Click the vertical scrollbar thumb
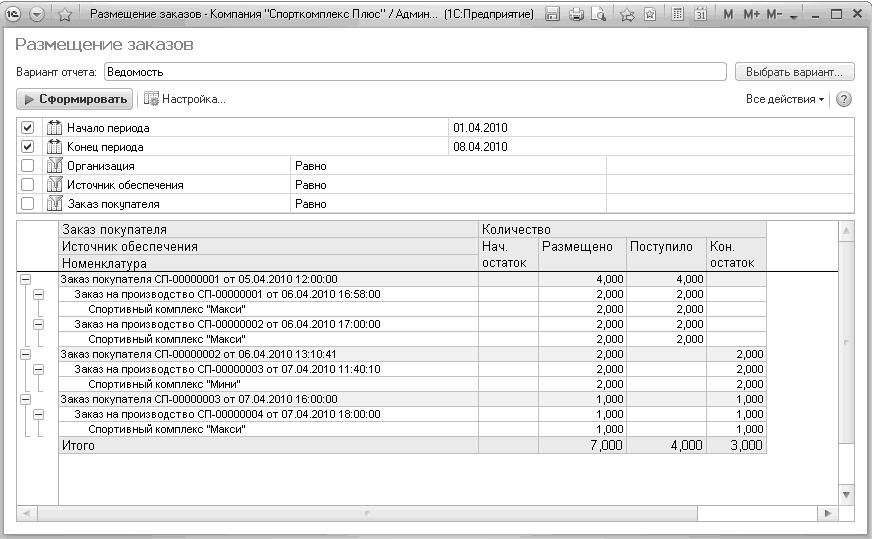This screenshot has width=872, height=539. tap(846, 342)
